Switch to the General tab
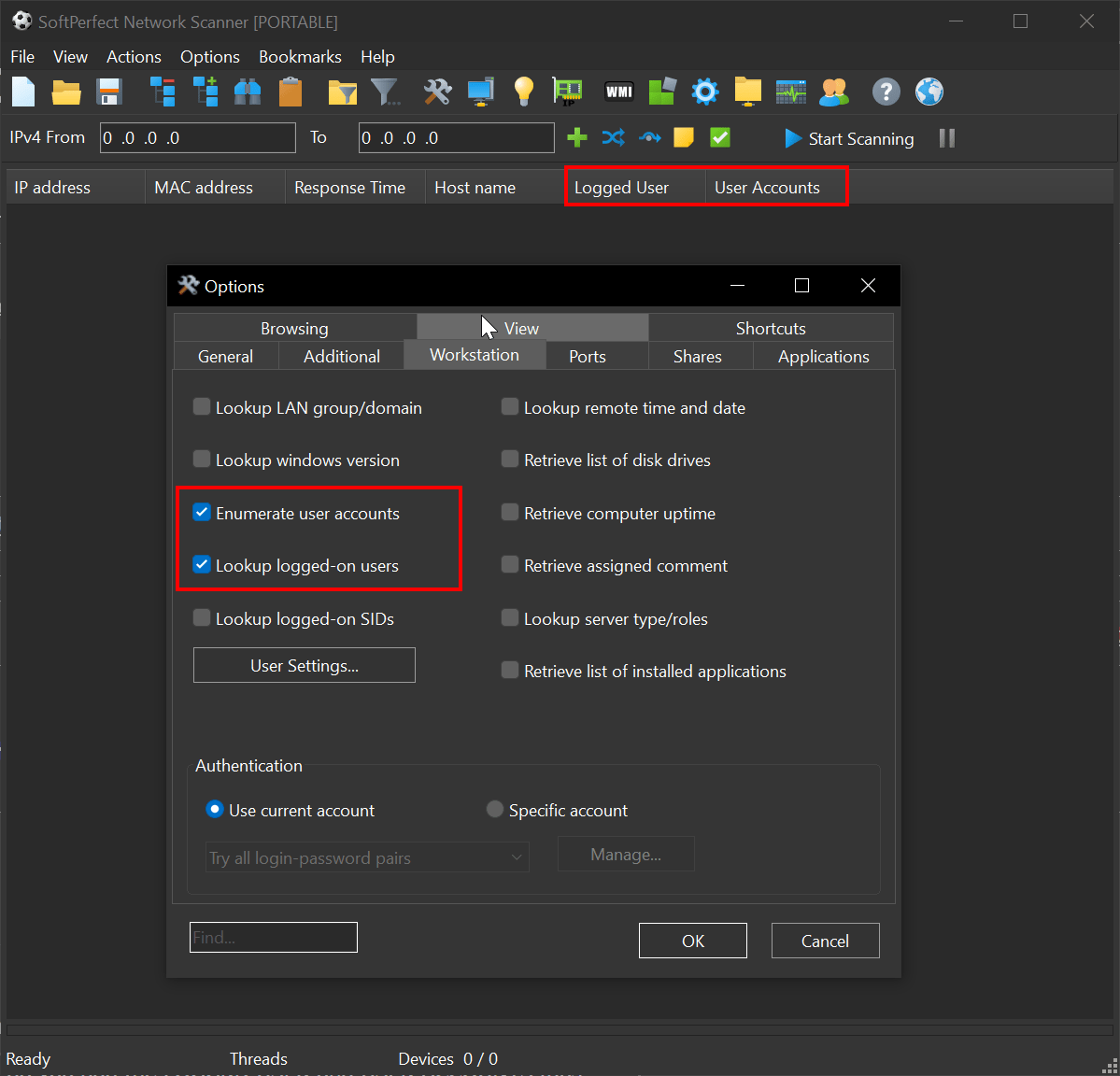 [x=226, y=356]
